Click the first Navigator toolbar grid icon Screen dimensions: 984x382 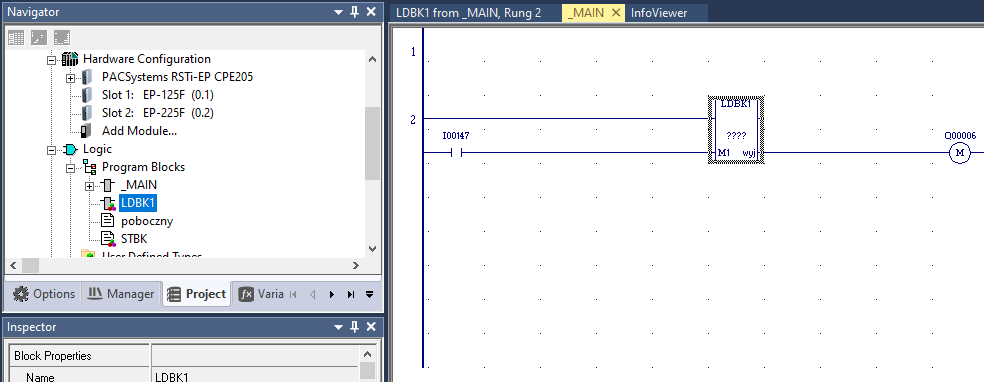point(16,38)
